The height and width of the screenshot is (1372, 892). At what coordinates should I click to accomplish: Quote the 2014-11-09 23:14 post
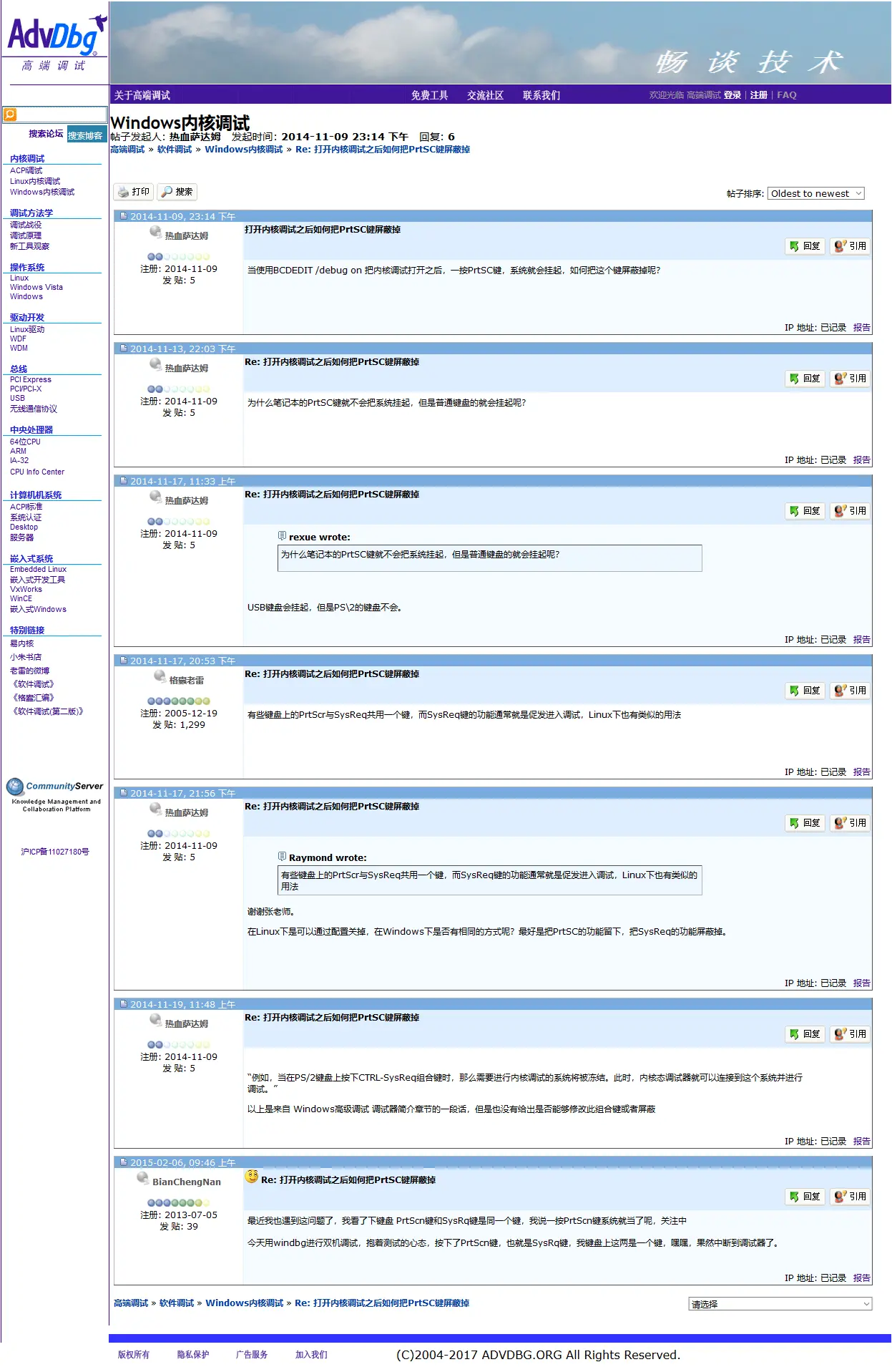[x=851, y=246]
